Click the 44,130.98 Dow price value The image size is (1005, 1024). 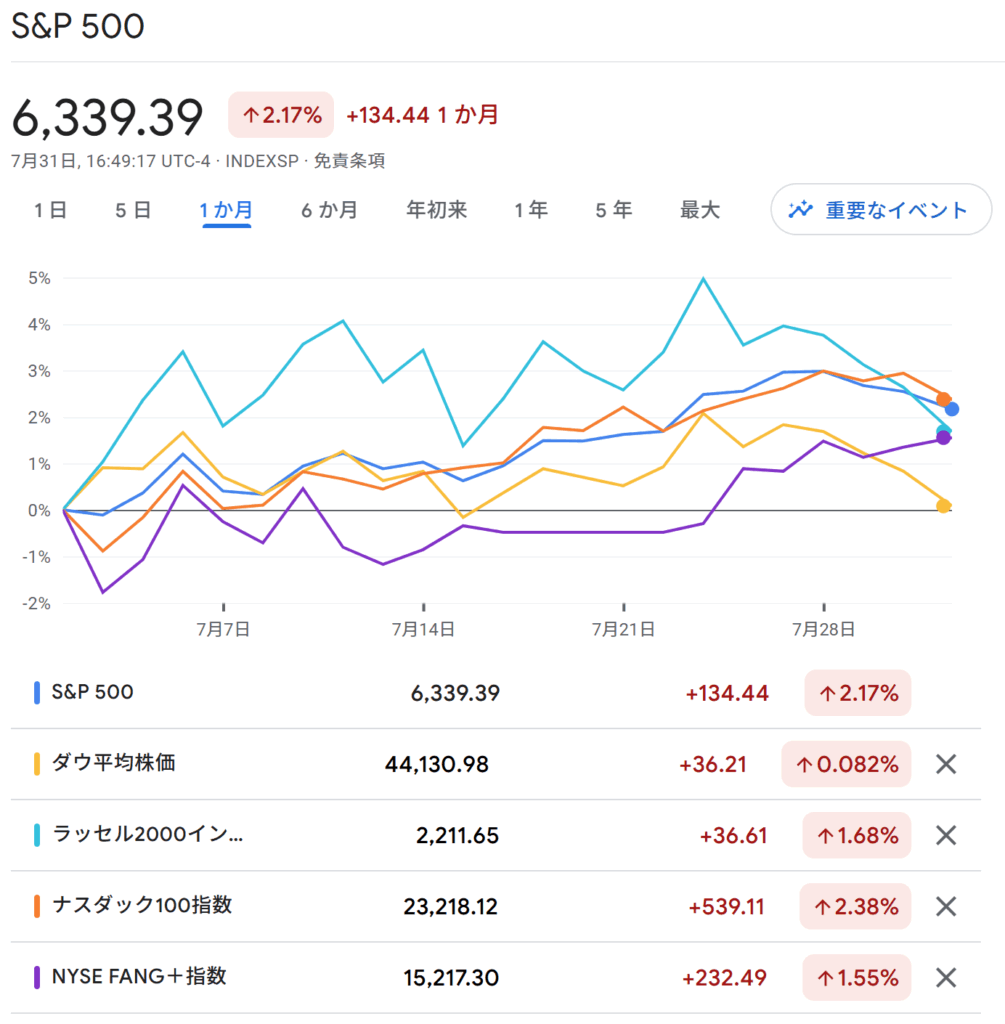tap(437, 764)
